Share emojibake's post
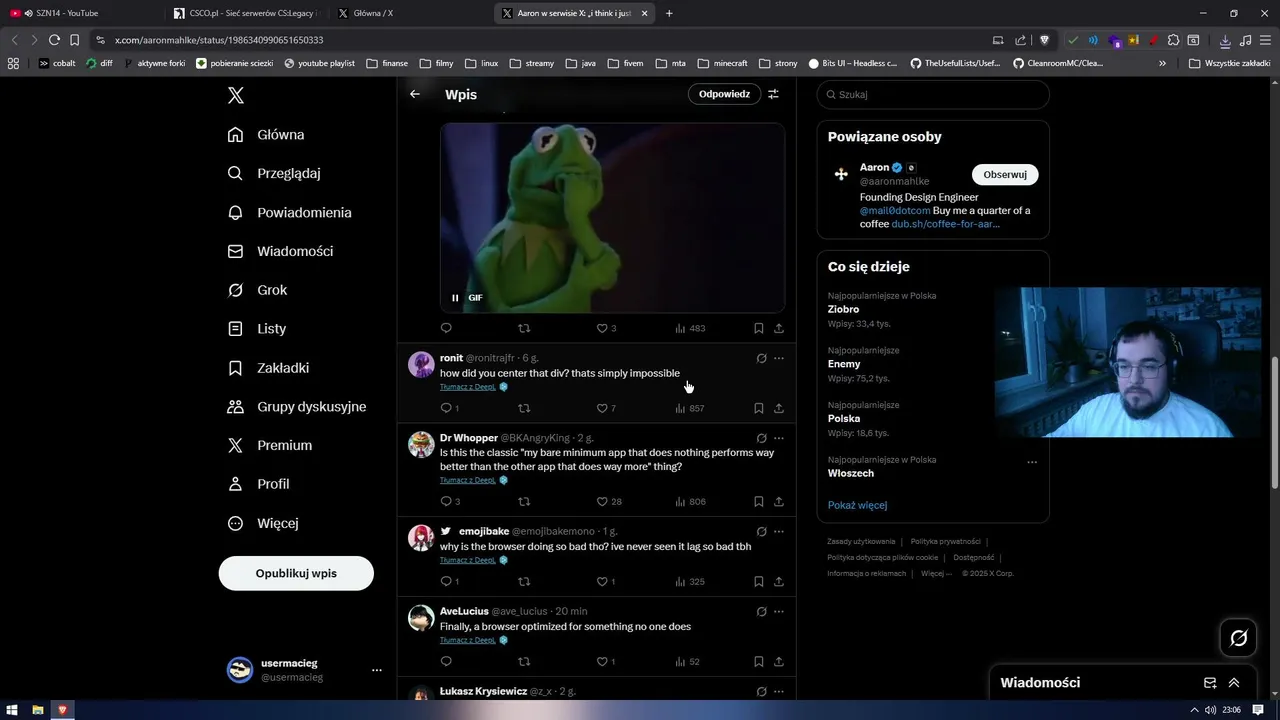 point(779,582)
